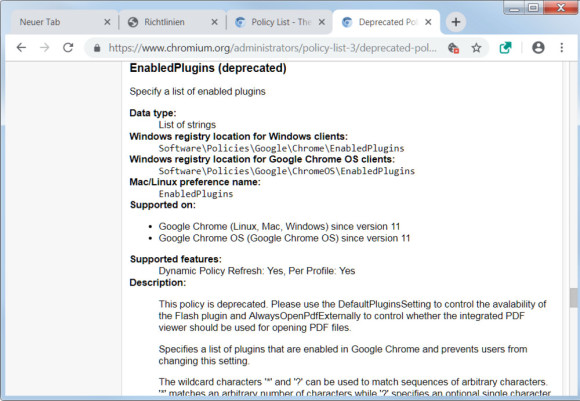Close the Richtlinien tab

tap(214, 22)
